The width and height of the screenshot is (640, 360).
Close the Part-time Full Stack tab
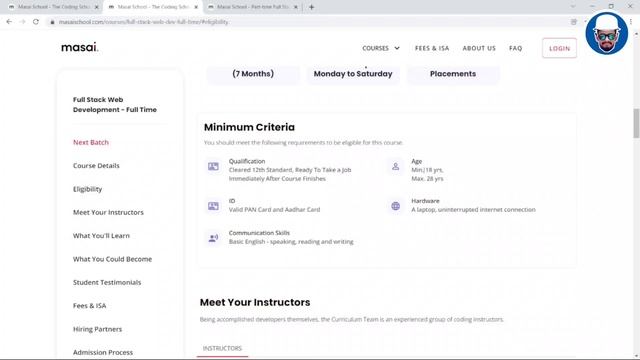296,7
